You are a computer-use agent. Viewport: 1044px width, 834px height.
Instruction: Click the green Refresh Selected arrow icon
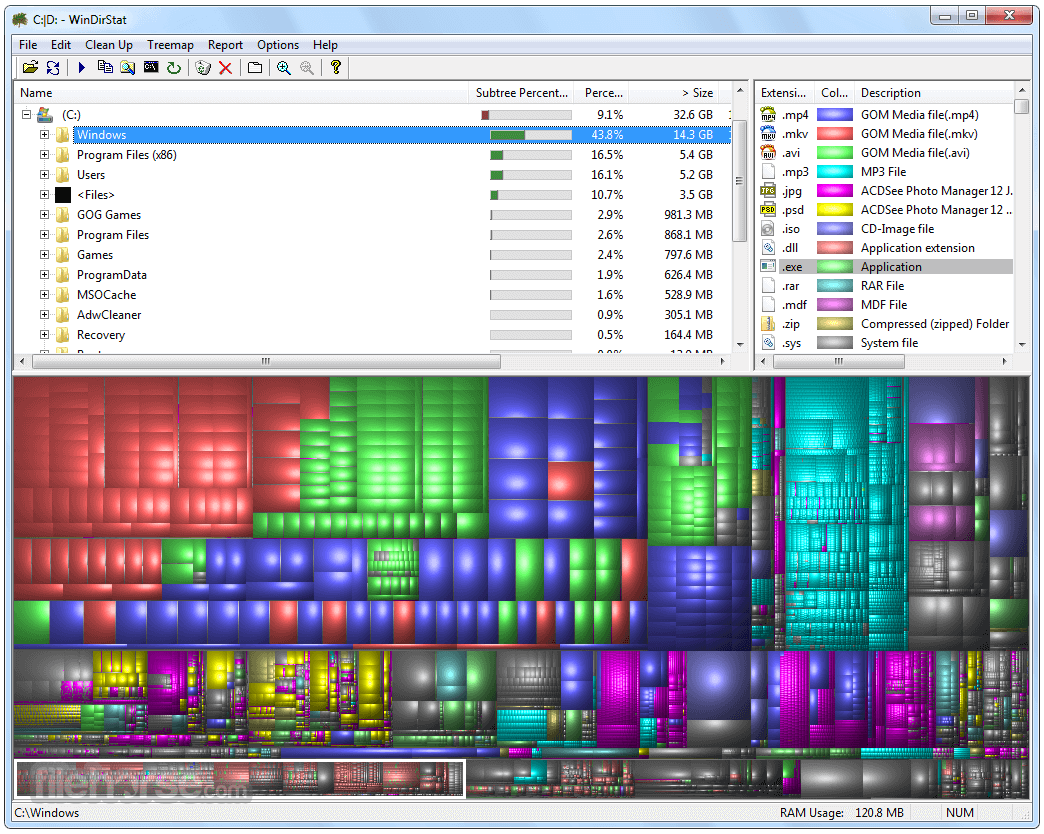(x=174, y=67)
